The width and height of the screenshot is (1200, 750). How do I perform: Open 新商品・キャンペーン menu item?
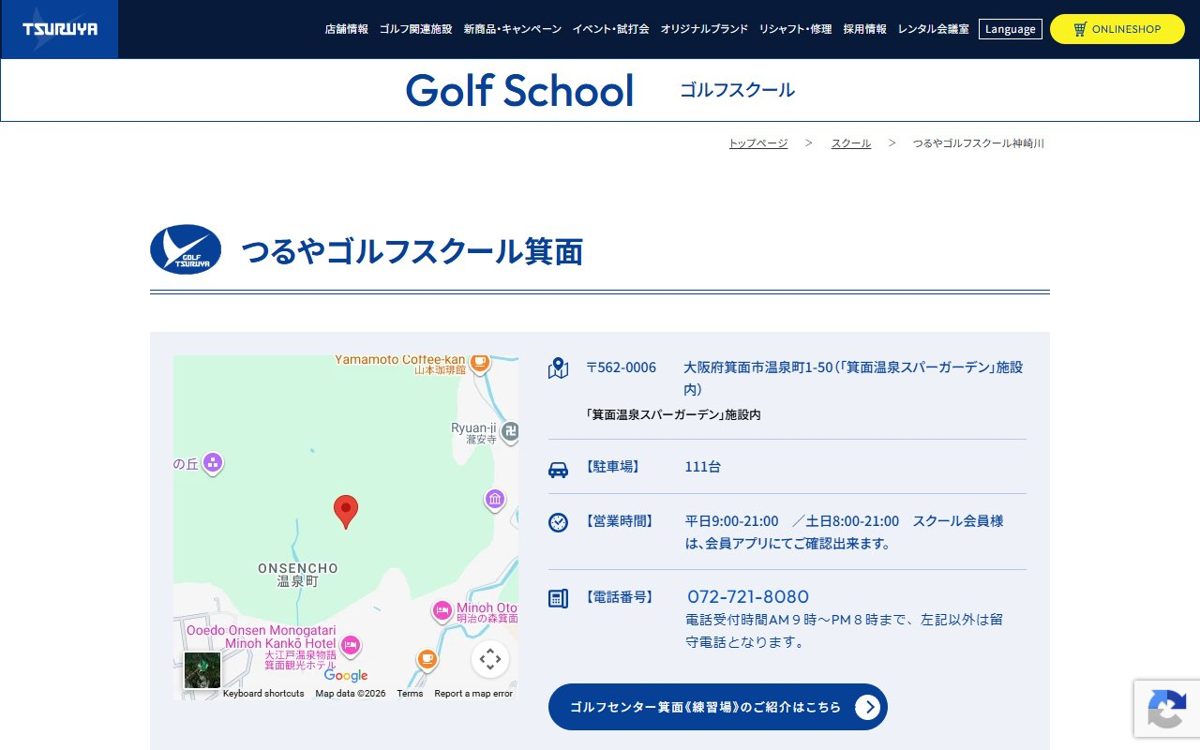tap(512, 29)
